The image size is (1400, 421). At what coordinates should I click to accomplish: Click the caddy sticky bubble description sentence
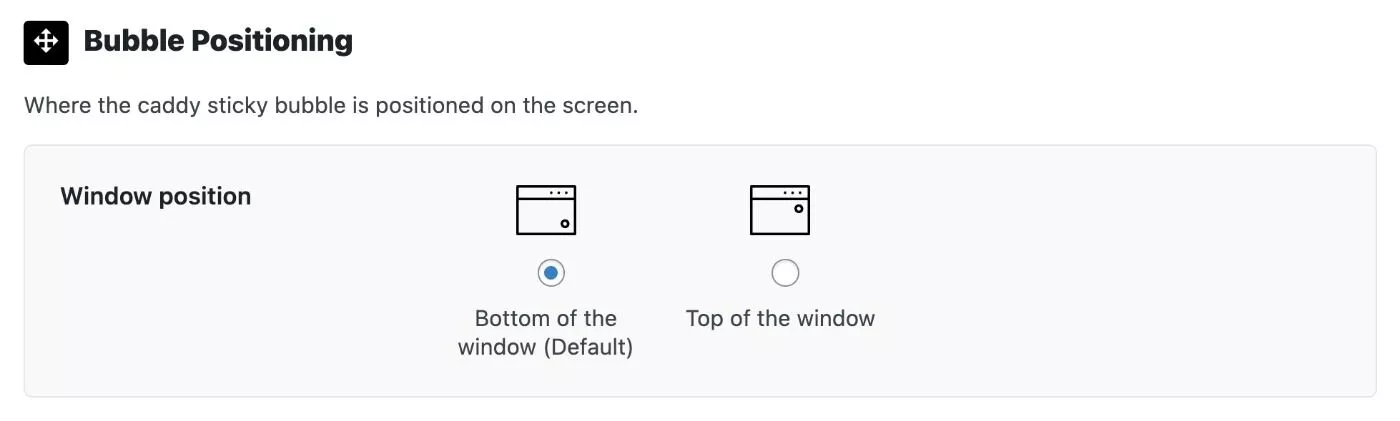[331, 105]
